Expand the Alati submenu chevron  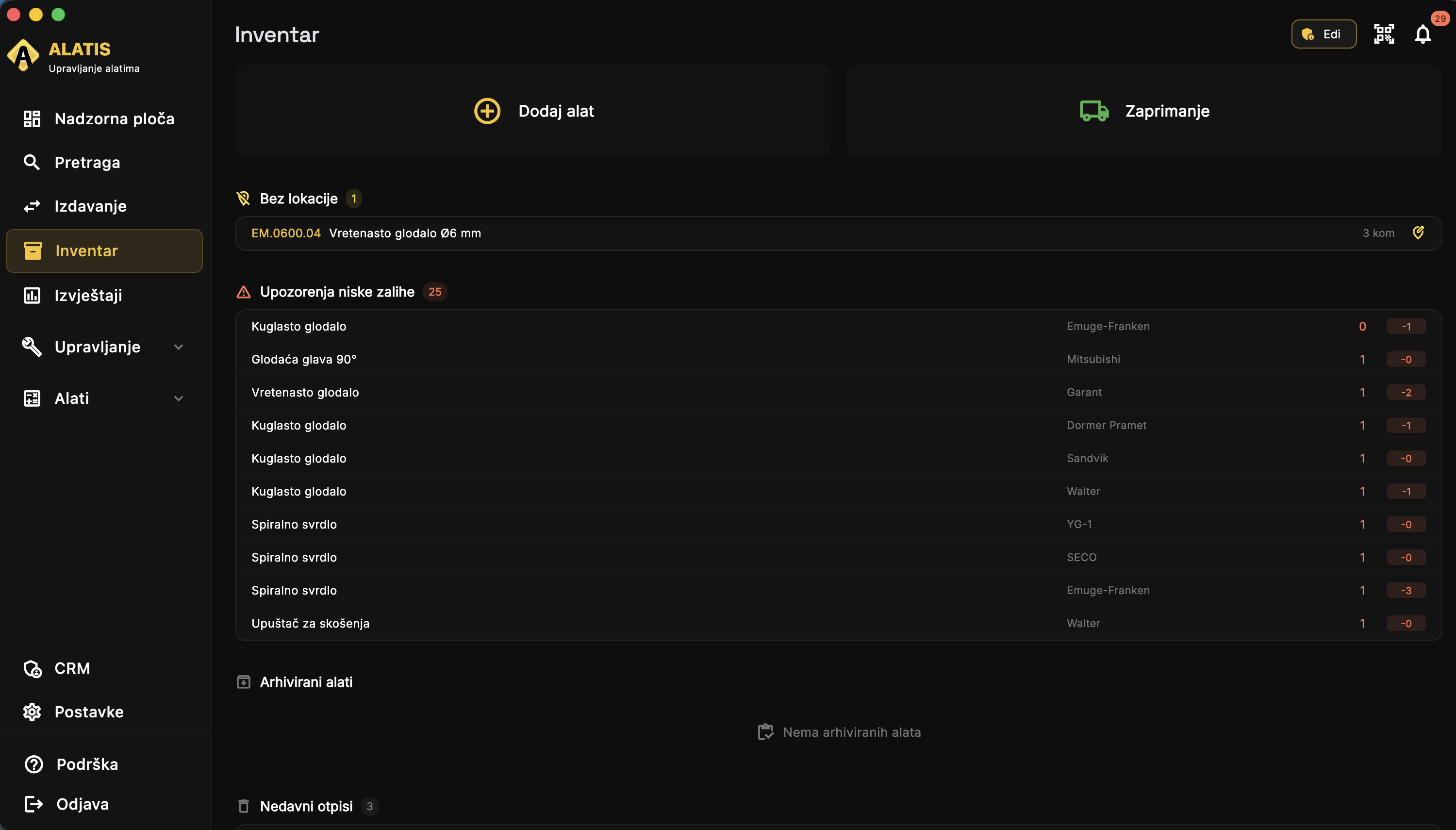pyautogui.click(x=179, y=398)
